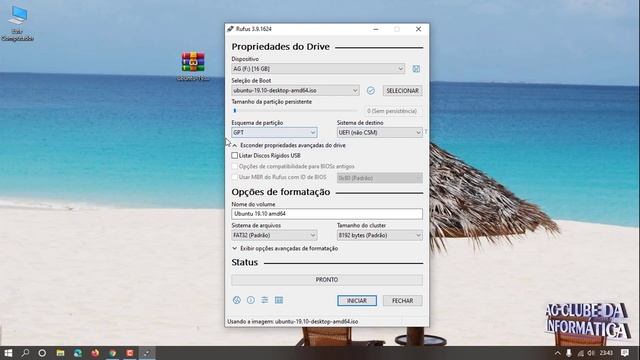Open File Explorer from taskbar
640x360 pixels.
coord(60,353)
